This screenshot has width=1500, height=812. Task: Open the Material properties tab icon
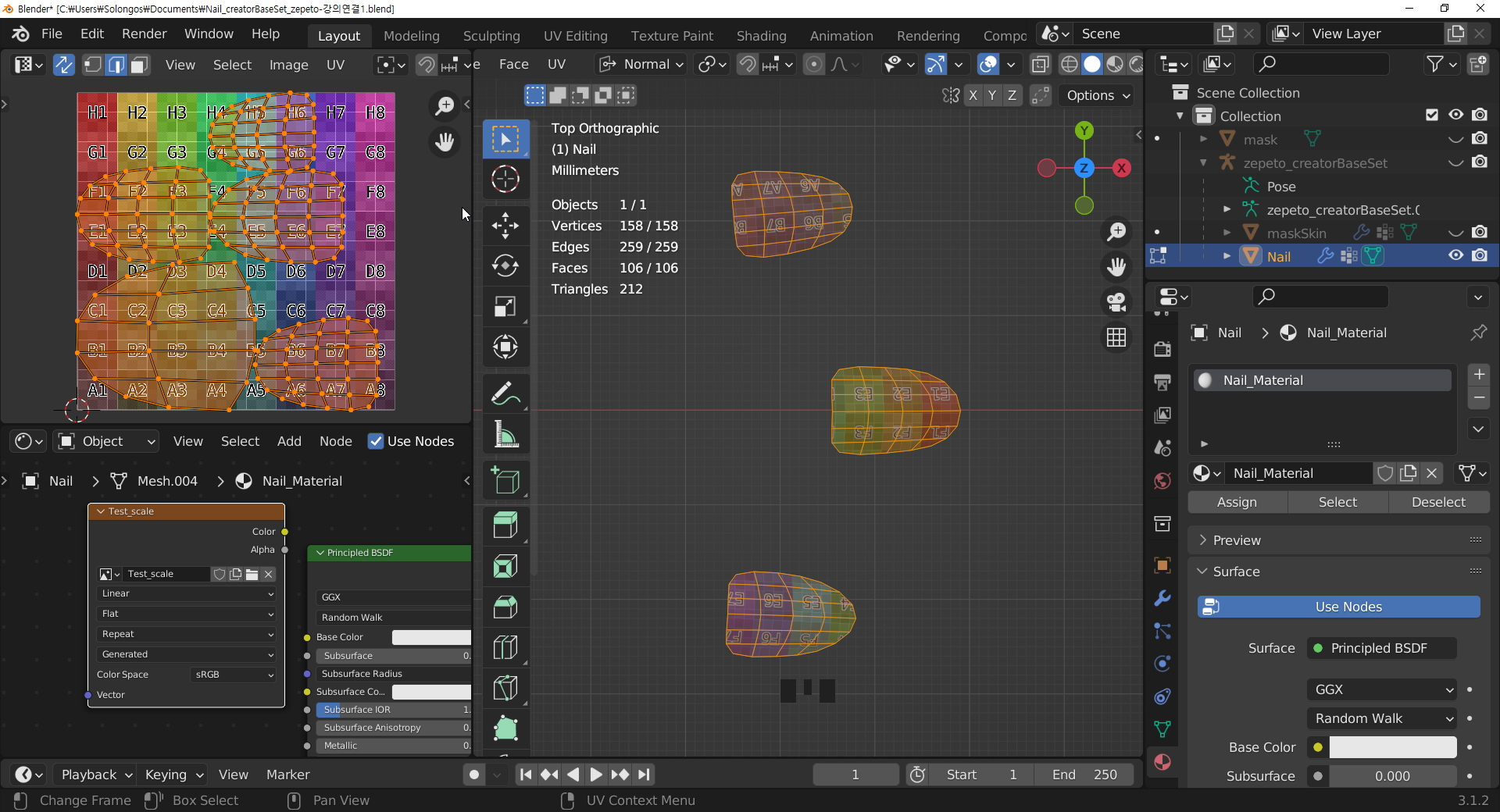pos(1162,762)
